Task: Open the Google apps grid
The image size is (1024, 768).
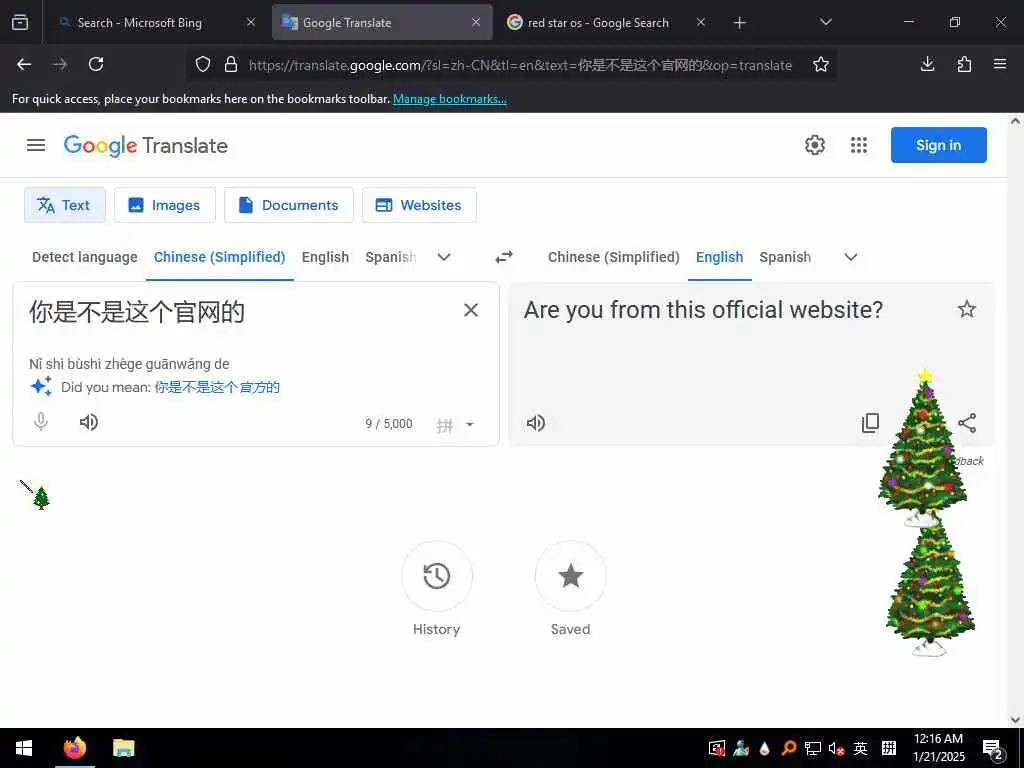Action: 859,145
